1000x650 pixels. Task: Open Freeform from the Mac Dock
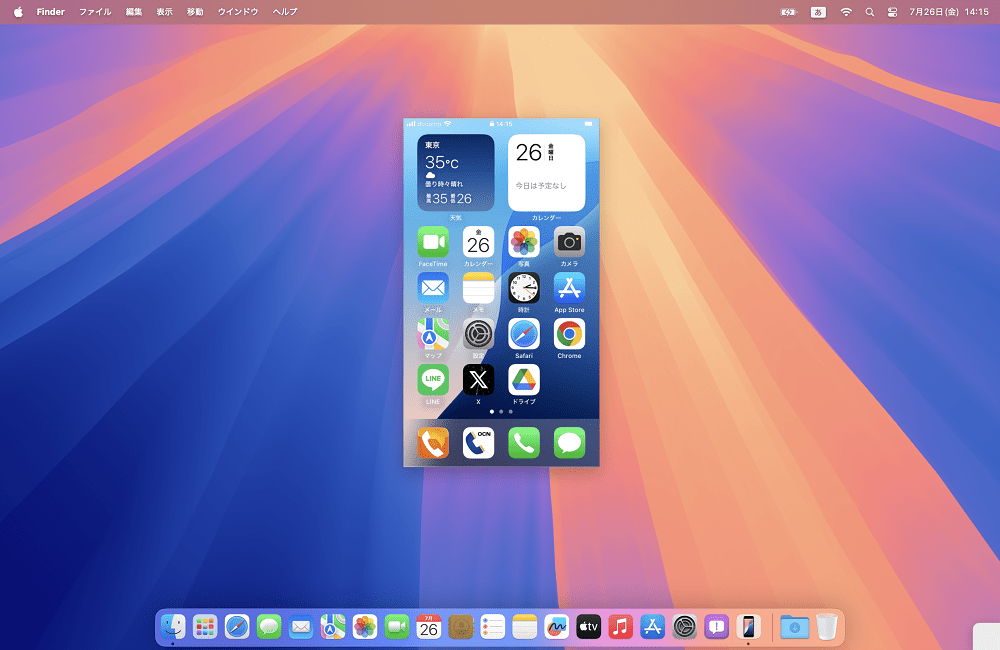556,627
